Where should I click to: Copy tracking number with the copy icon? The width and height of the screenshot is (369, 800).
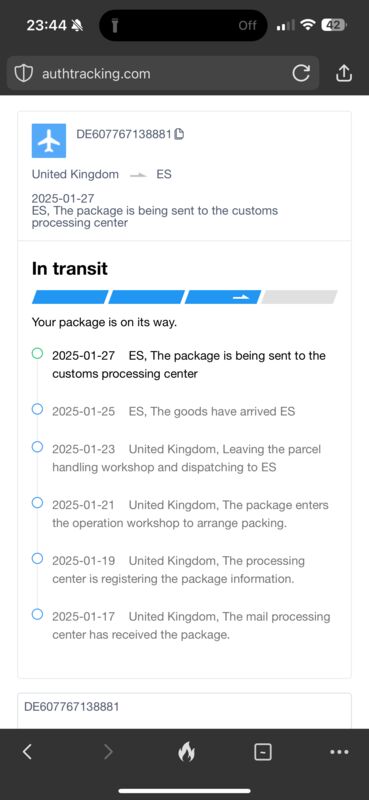coord(179,134)
